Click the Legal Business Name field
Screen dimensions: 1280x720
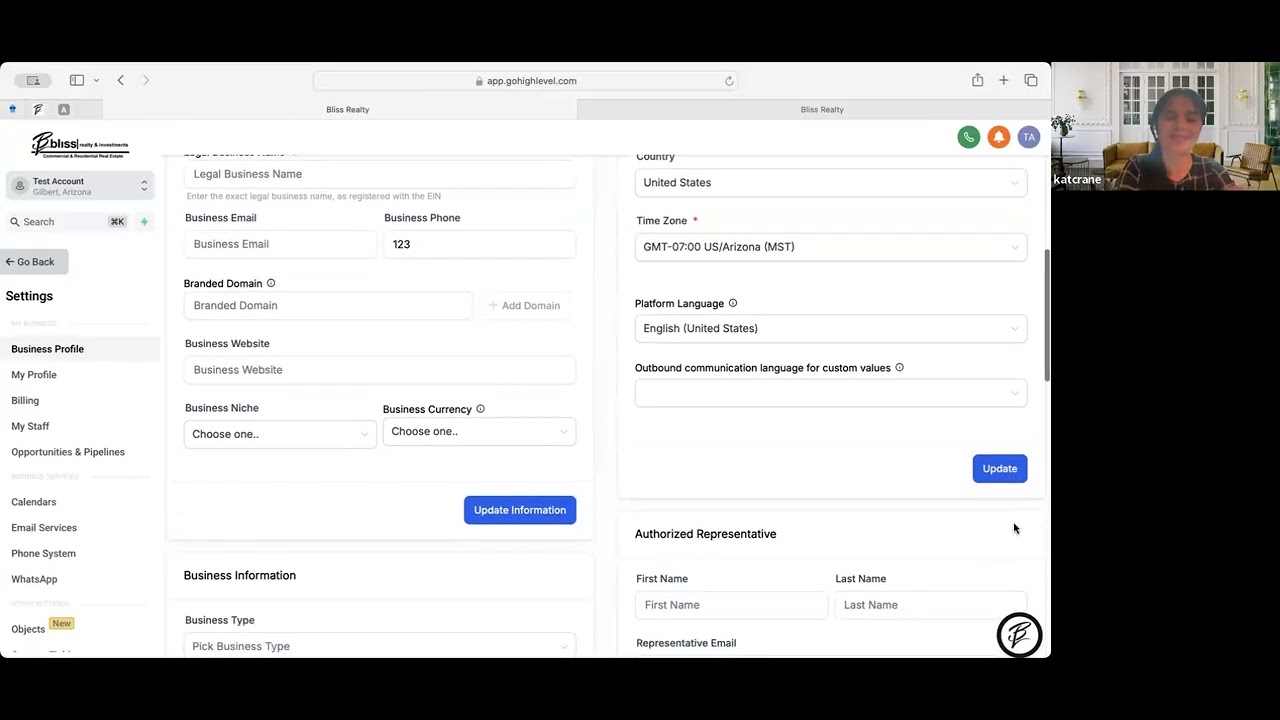380,174
